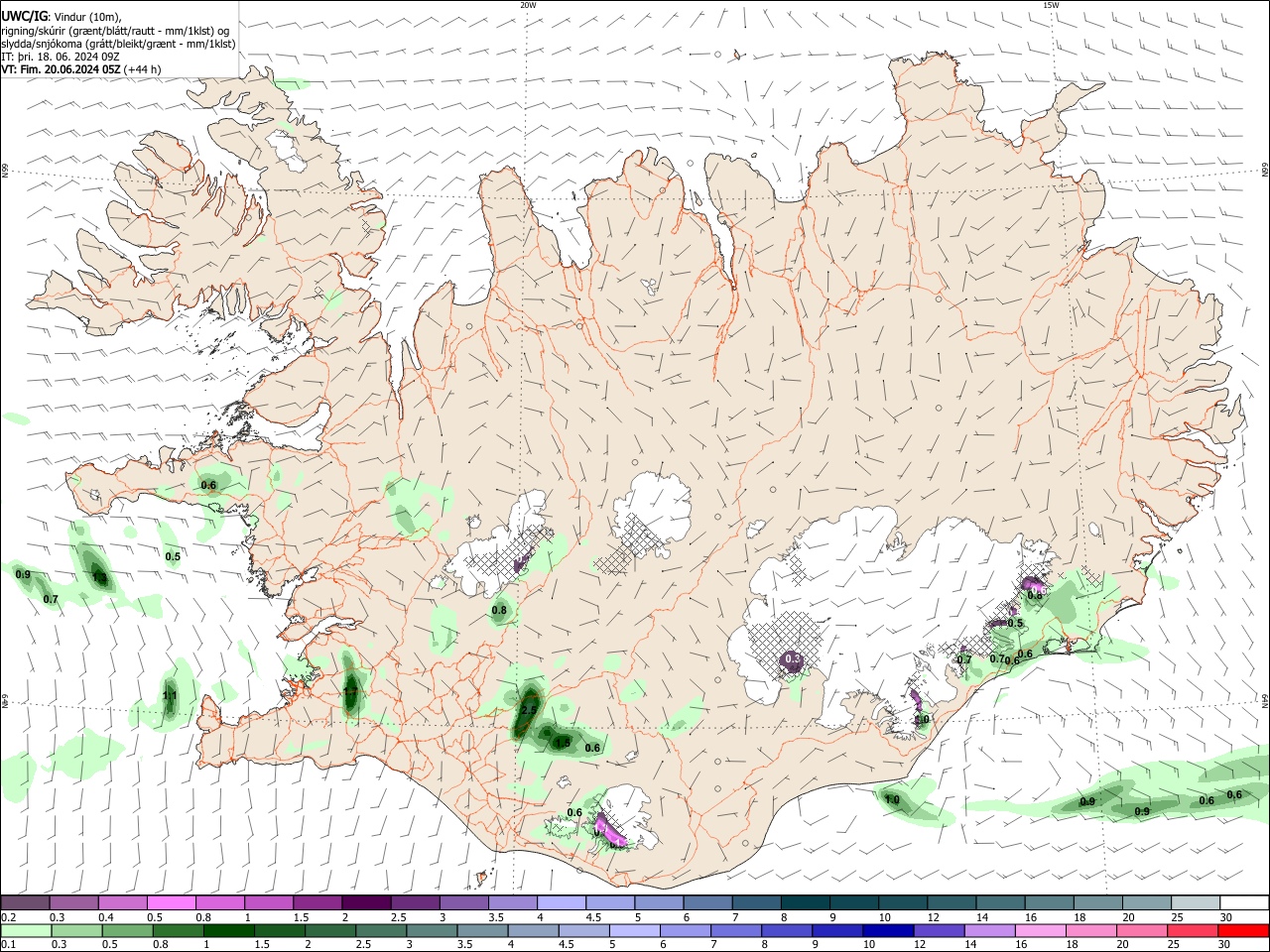Screen dimensions: 1270x952
Task: Pick the darkest green lower swatch between 1 and 1.5
Action: 228,930
